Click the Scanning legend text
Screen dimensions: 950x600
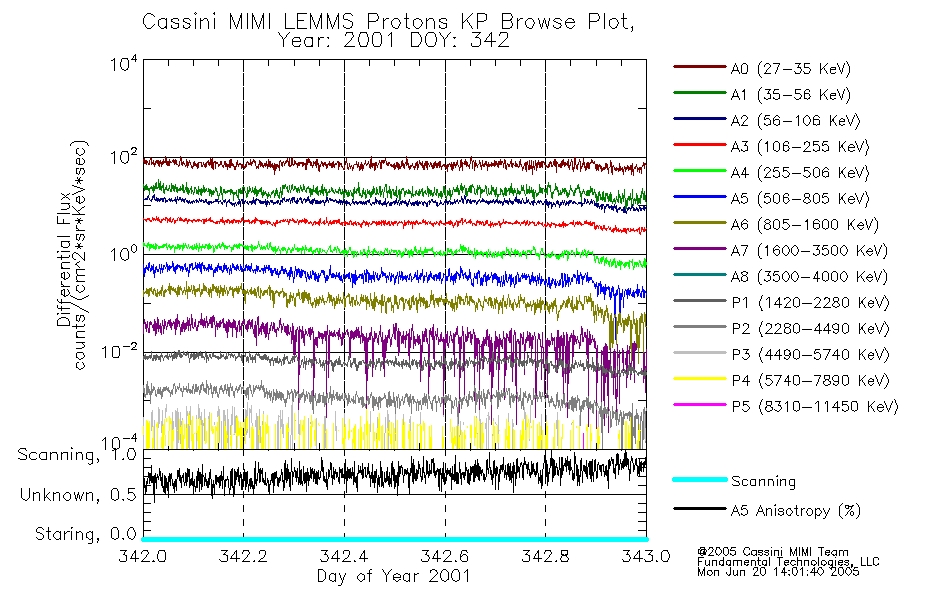point(763,482)
